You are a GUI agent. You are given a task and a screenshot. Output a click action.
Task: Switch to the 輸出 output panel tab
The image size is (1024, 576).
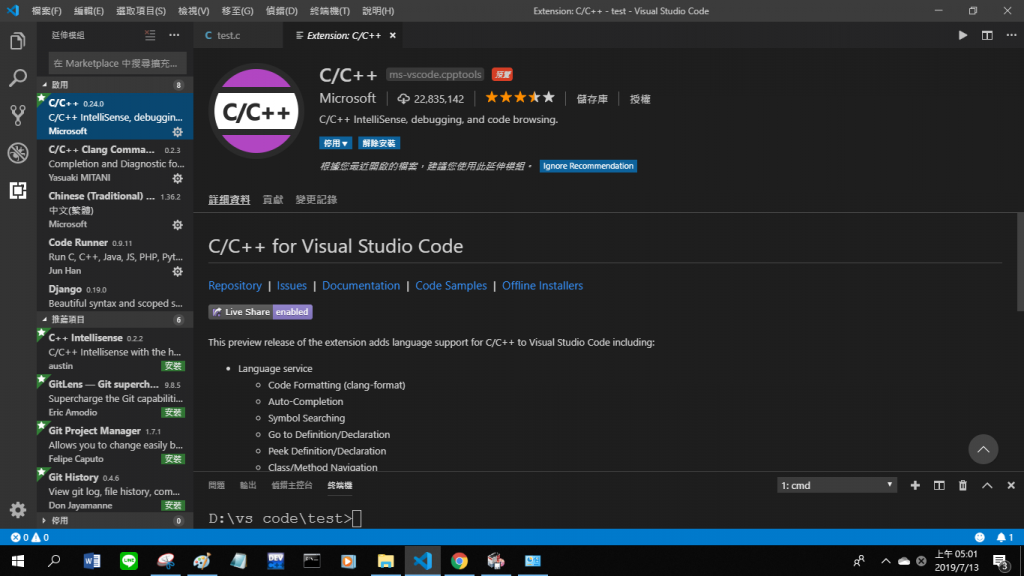[x=248, y=485]
